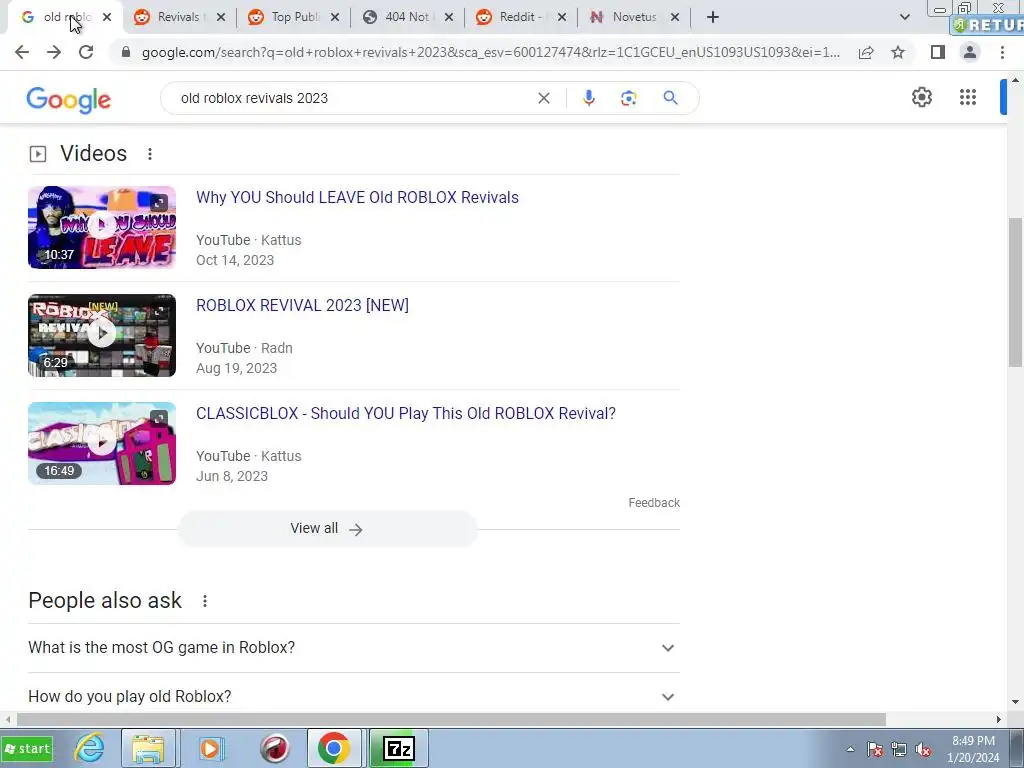The width and height of the screenshot is (1024, 768).
Task: Close the 404 Not Found tab
Action: click(x=449, y=18)
